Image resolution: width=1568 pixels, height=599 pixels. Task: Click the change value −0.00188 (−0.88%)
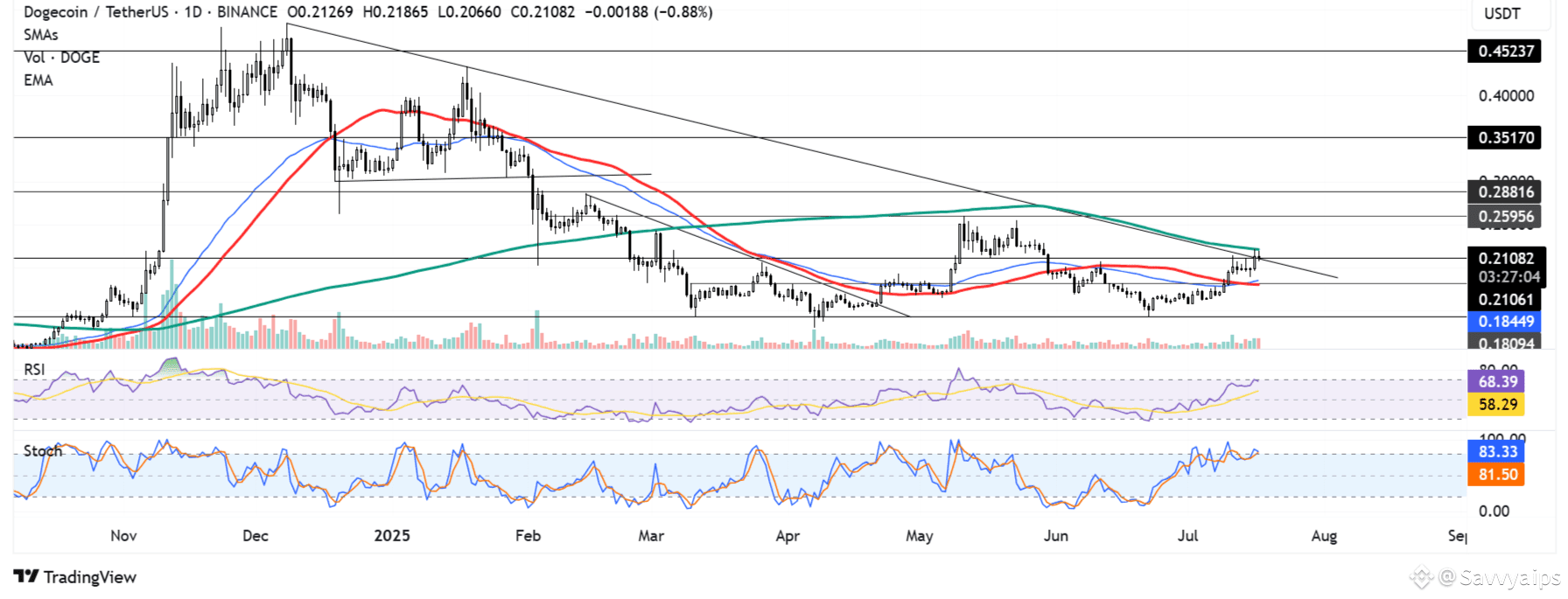(x=647, y=12)
